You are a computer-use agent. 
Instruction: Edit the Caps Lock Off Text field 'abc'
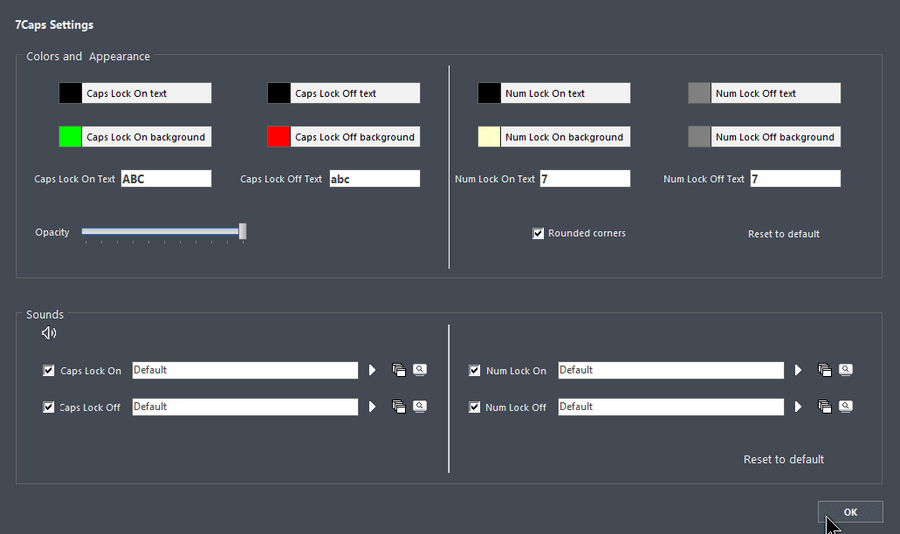(375, 179)
